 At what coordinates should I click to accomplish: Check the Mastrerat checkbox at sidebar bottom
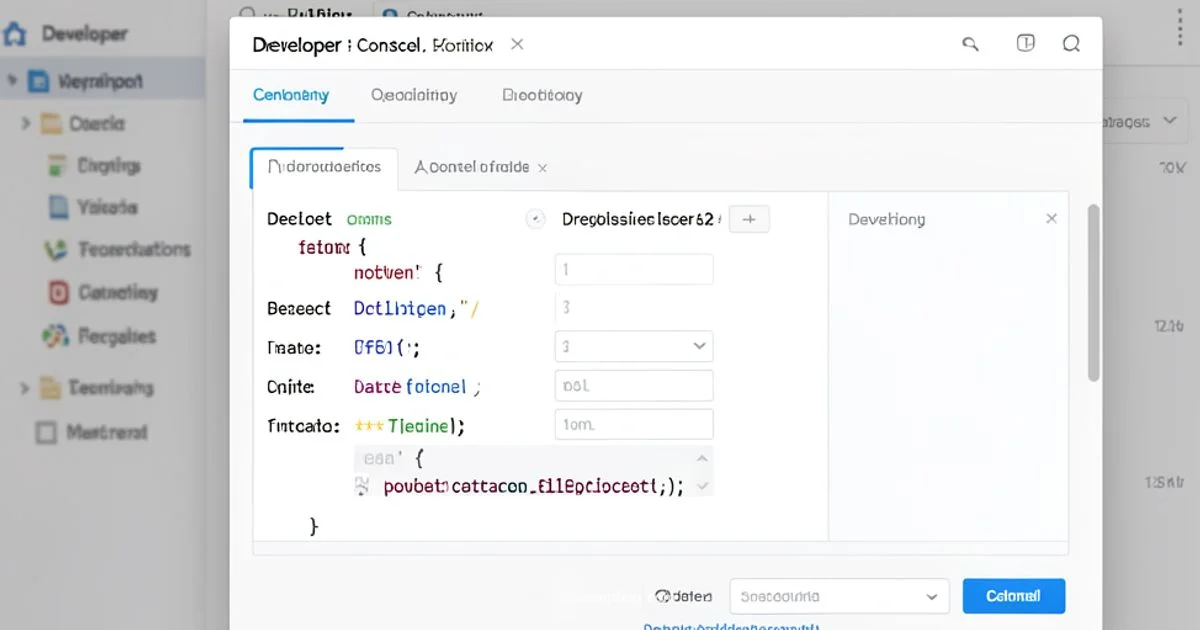(x=47, y=432)
